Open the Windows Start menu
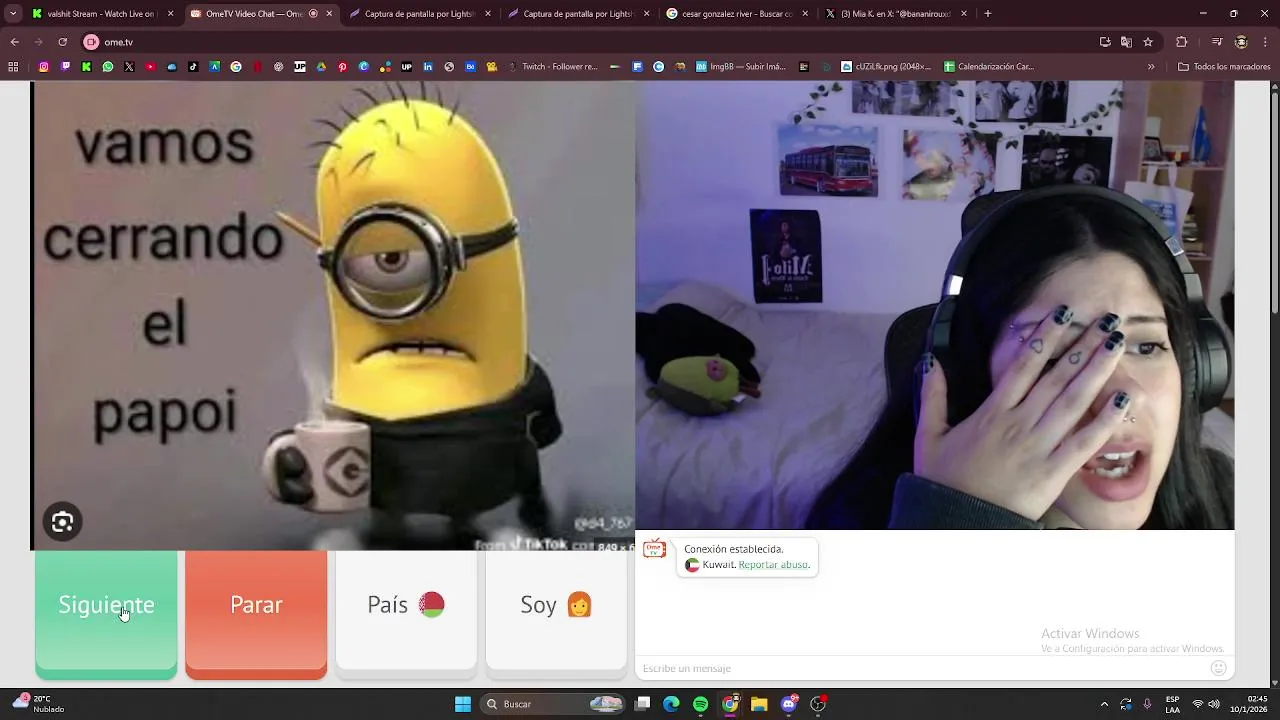The height and width of the screenshot is (720, 1280). pos(462,704)
